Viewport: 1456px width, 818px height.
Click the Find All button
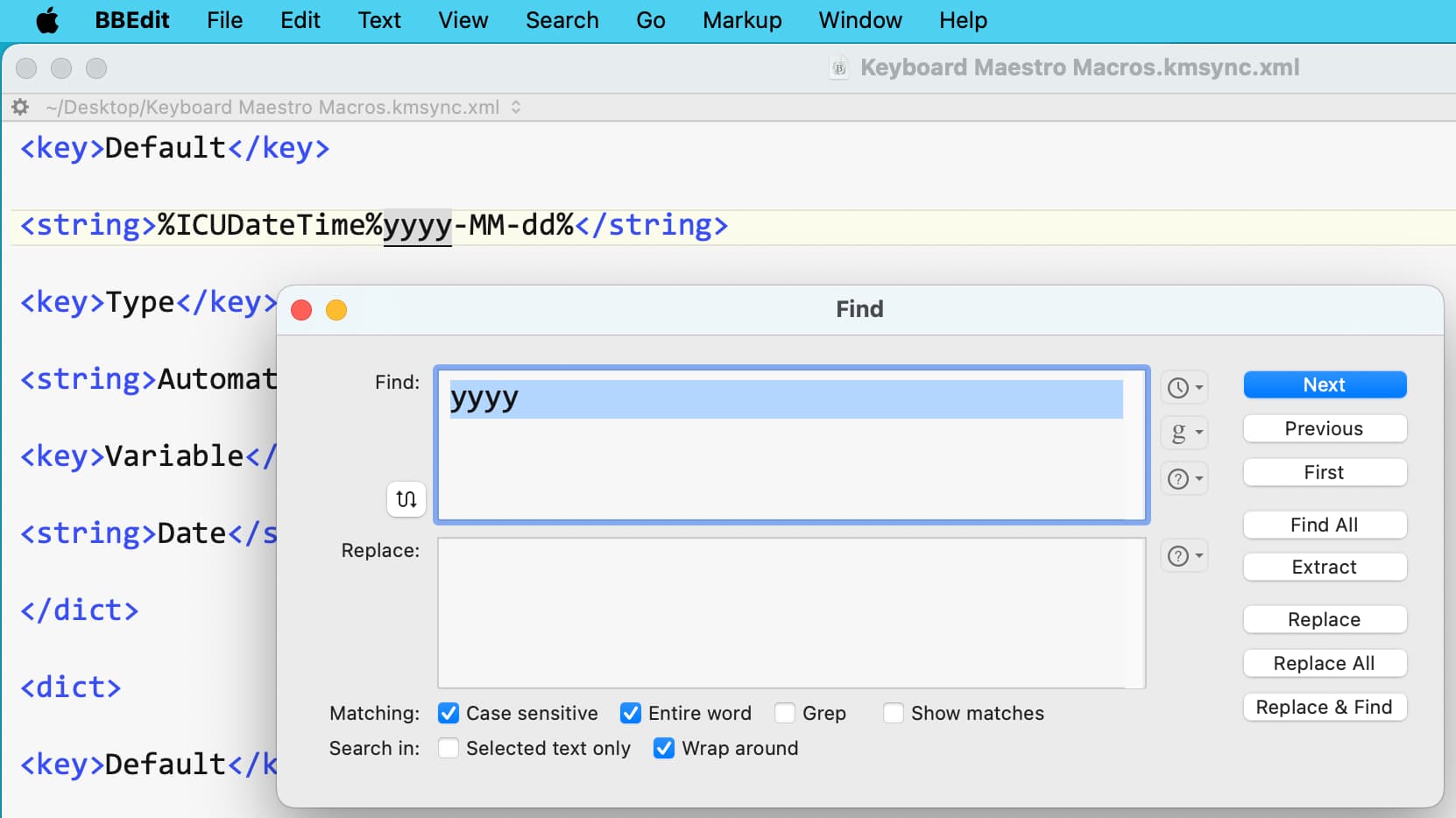tap(1325, 525)
